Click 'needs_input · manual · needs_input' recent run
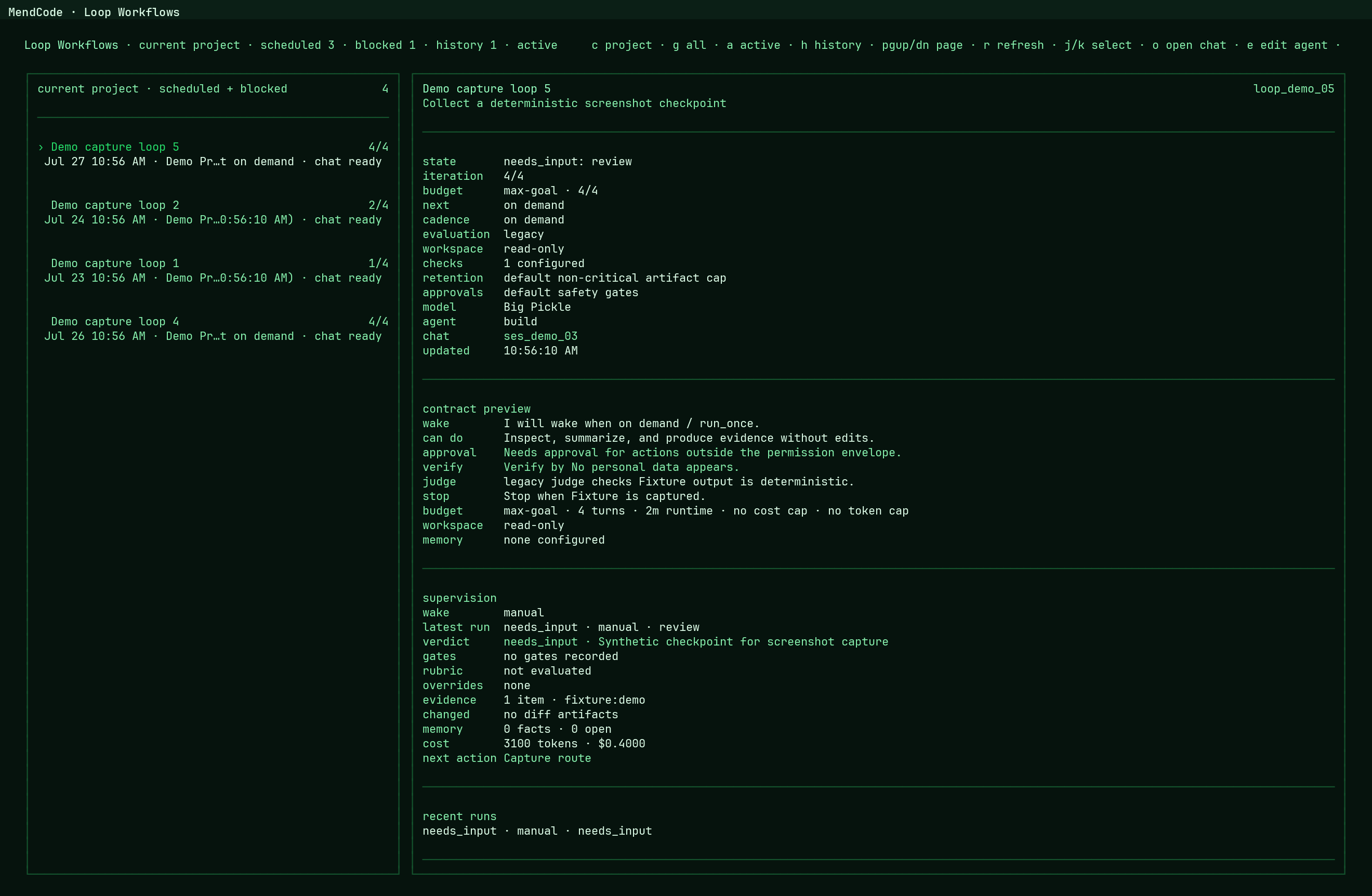The height and width of the screenshot is (896, 1372). pos(537,831)
